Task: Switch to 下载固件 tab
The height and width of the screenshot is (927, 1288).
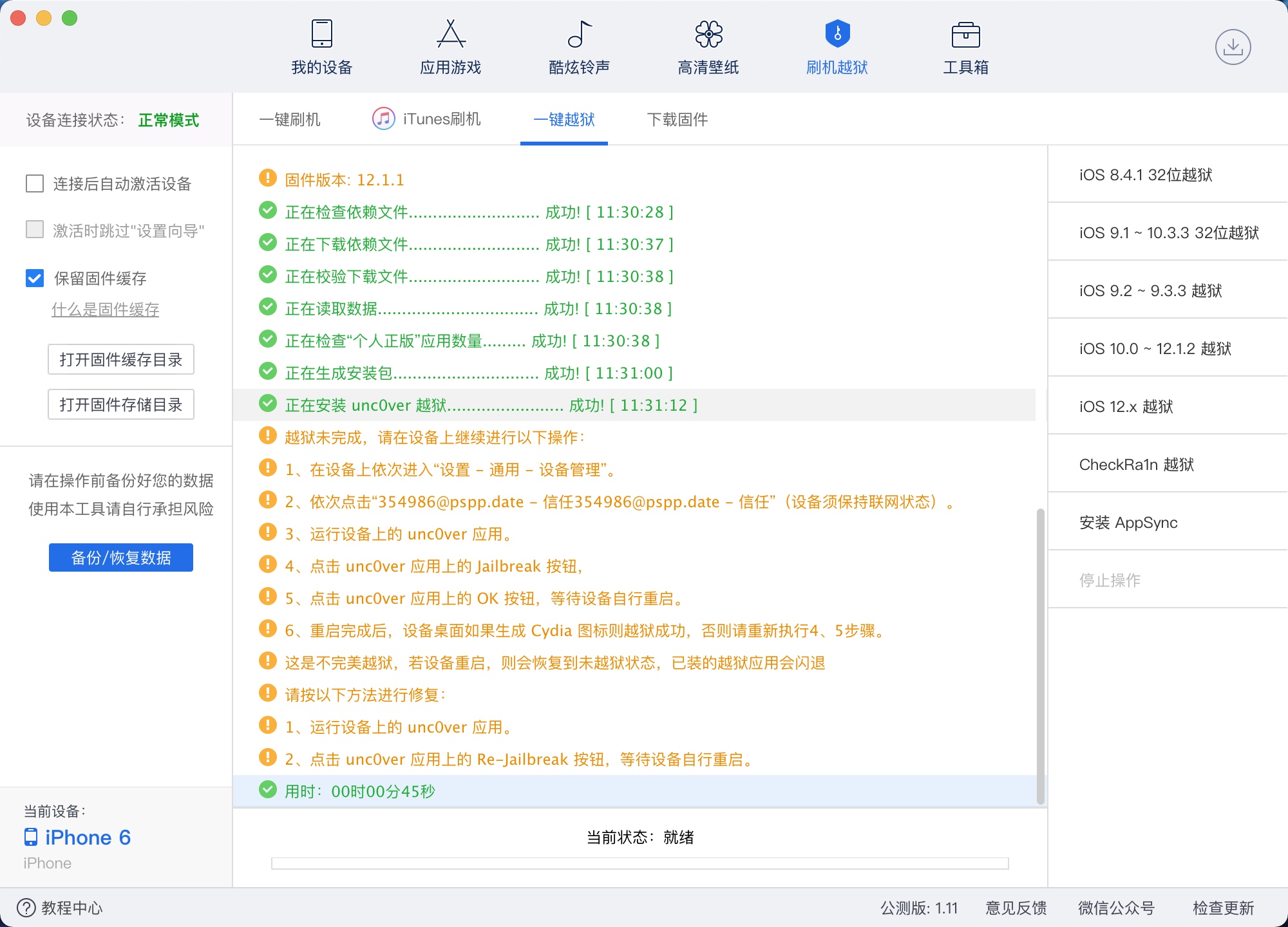Action: coord(677,119)
